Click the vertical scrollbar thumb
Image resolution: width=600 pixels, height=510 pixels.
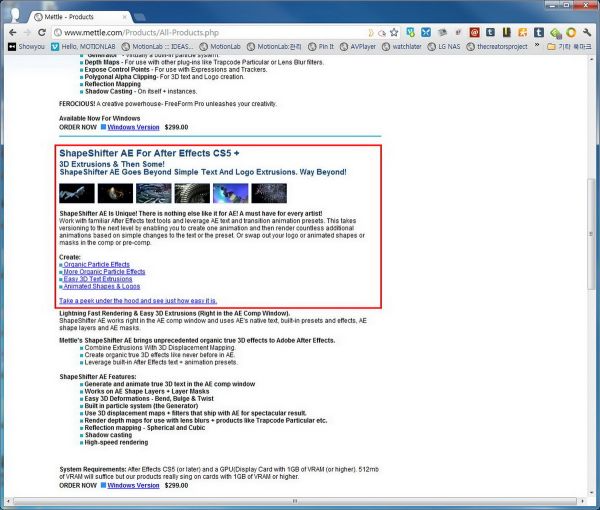coord(592,234)
